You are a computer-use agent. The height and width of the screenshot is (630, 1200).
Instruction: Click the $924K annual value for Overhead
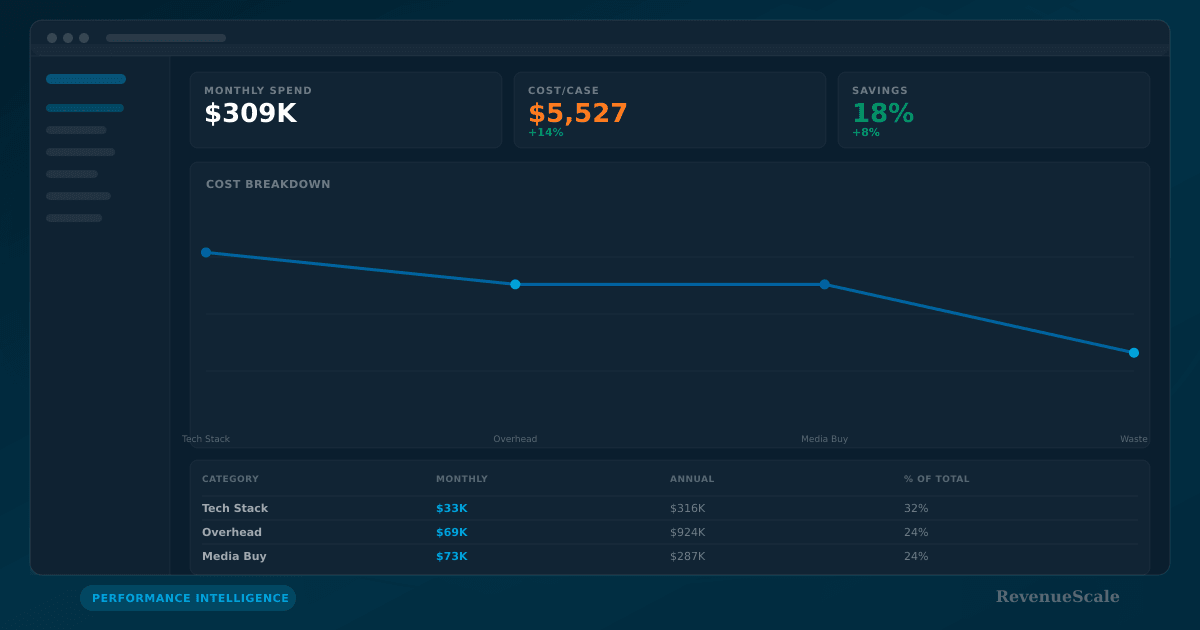point(687,532)
